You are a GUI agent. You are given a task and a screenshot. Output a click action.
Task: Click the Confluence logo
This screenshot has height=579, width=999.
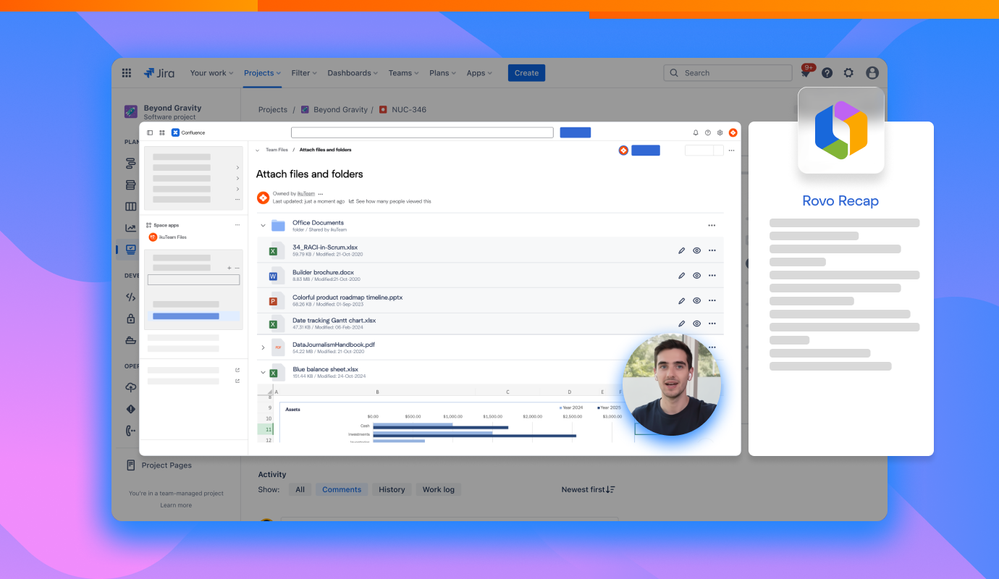(189, 132)
